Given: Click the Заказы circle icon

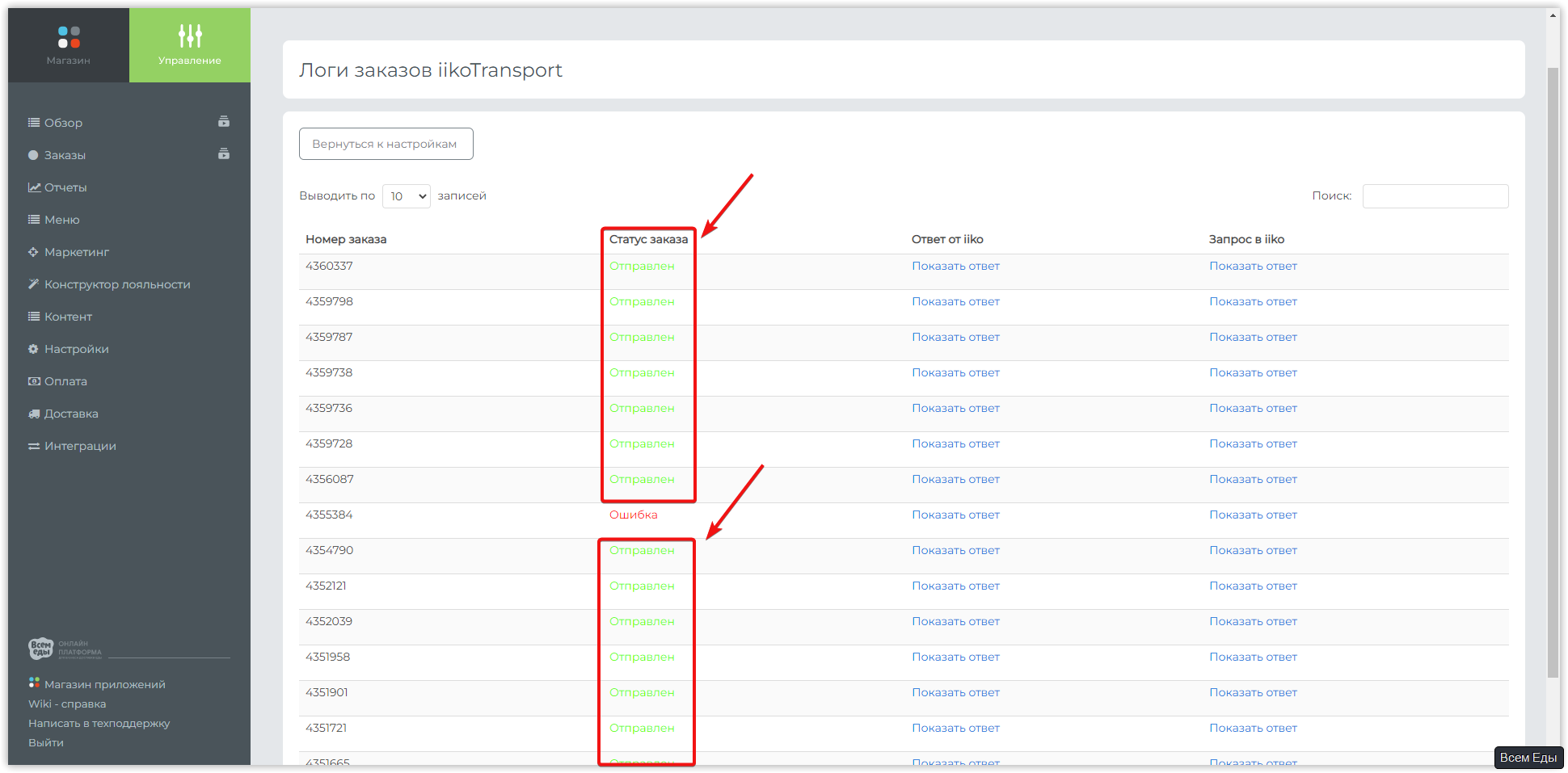Looking at the screenshot, I should 33,155.
